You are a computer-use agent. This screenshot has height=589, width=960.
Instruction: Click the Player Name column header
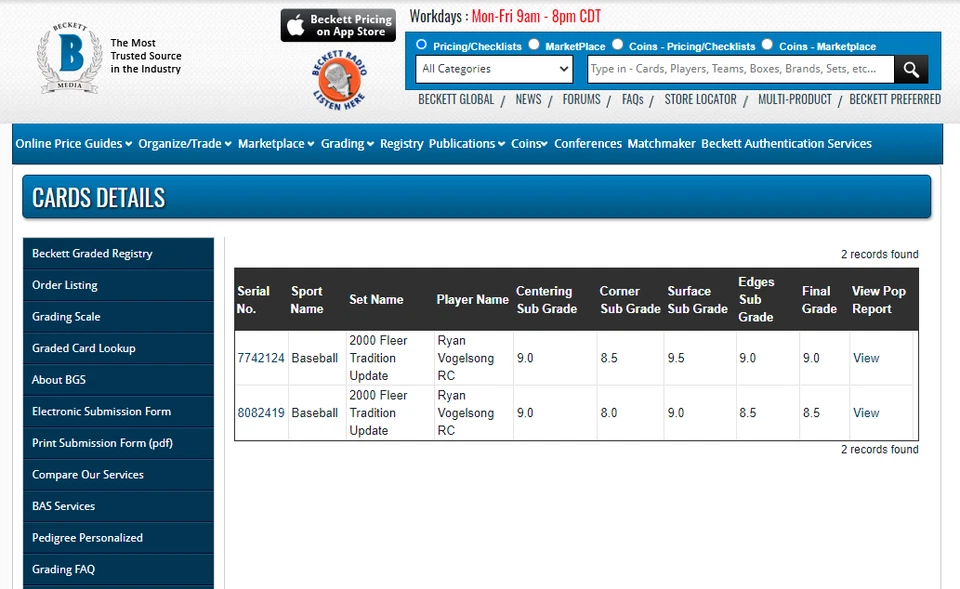coord(473,300)
